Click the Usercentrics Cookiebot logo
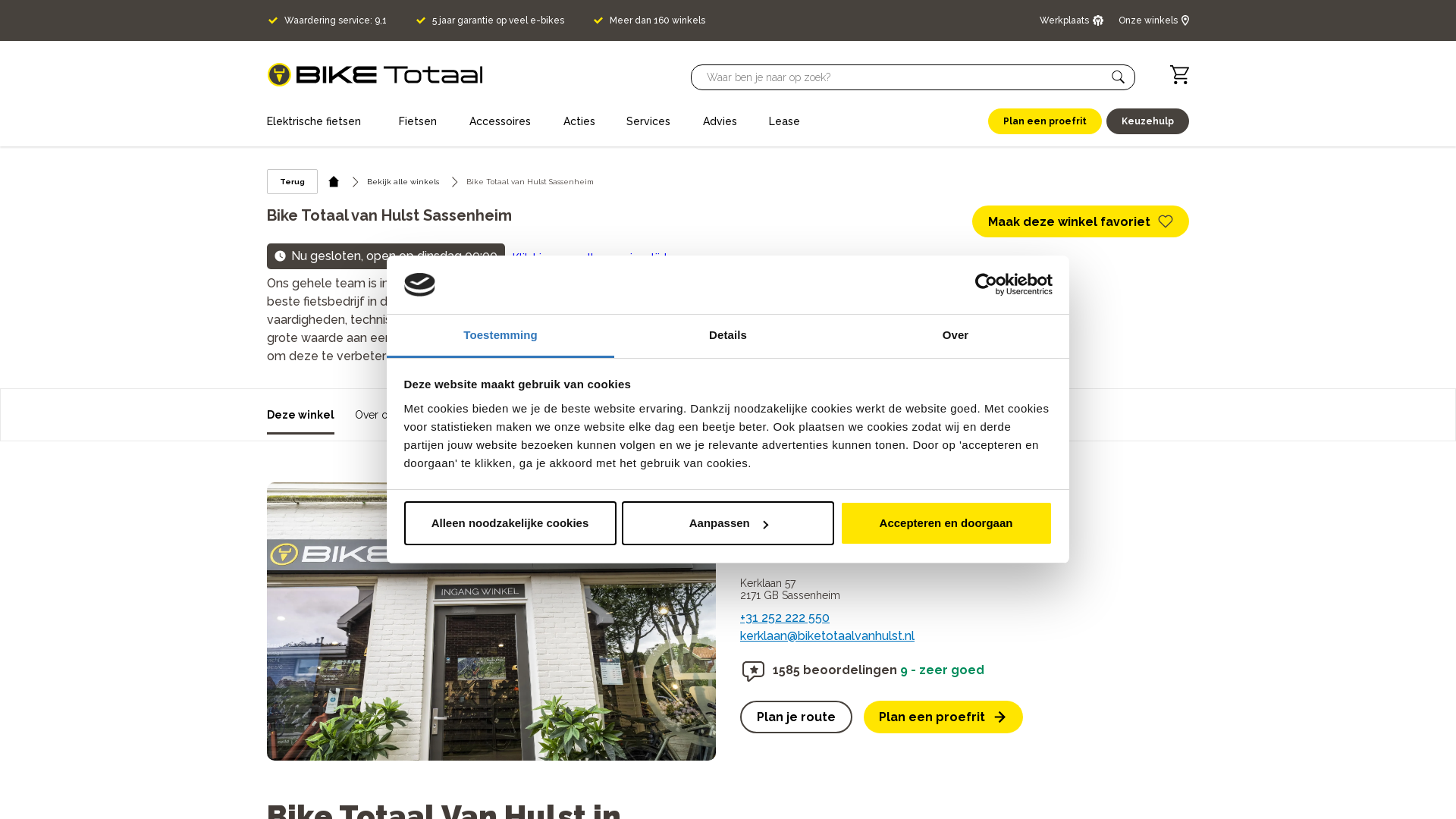The height and width of the screenshot is (819, 1456). (x=1013, y=284)
